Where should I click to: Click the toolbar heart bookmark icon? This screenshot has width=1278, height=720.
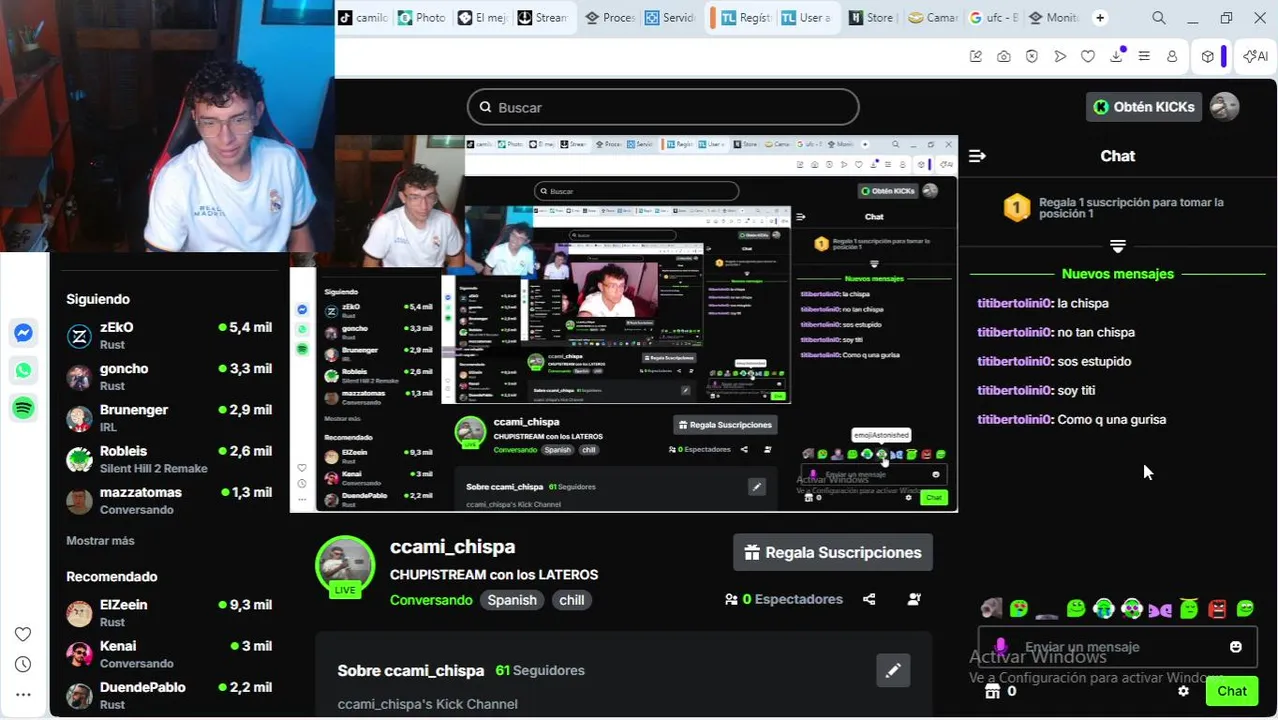[x=1088, y=56]
